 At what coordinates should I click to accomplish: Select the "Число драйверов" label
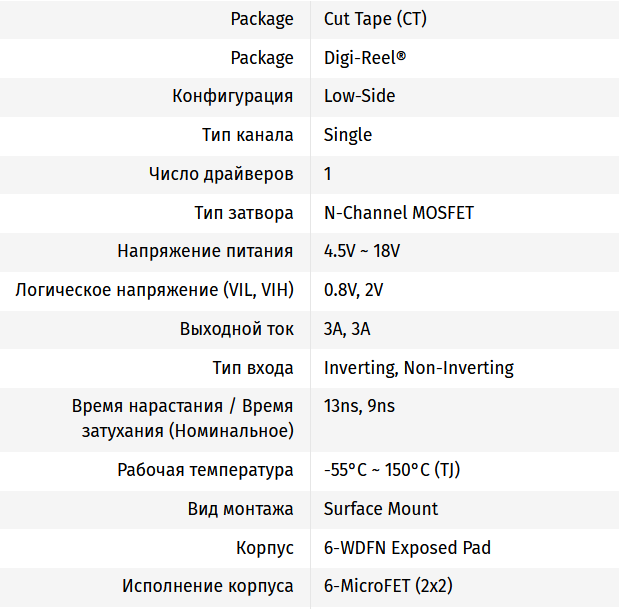[221, 174]
